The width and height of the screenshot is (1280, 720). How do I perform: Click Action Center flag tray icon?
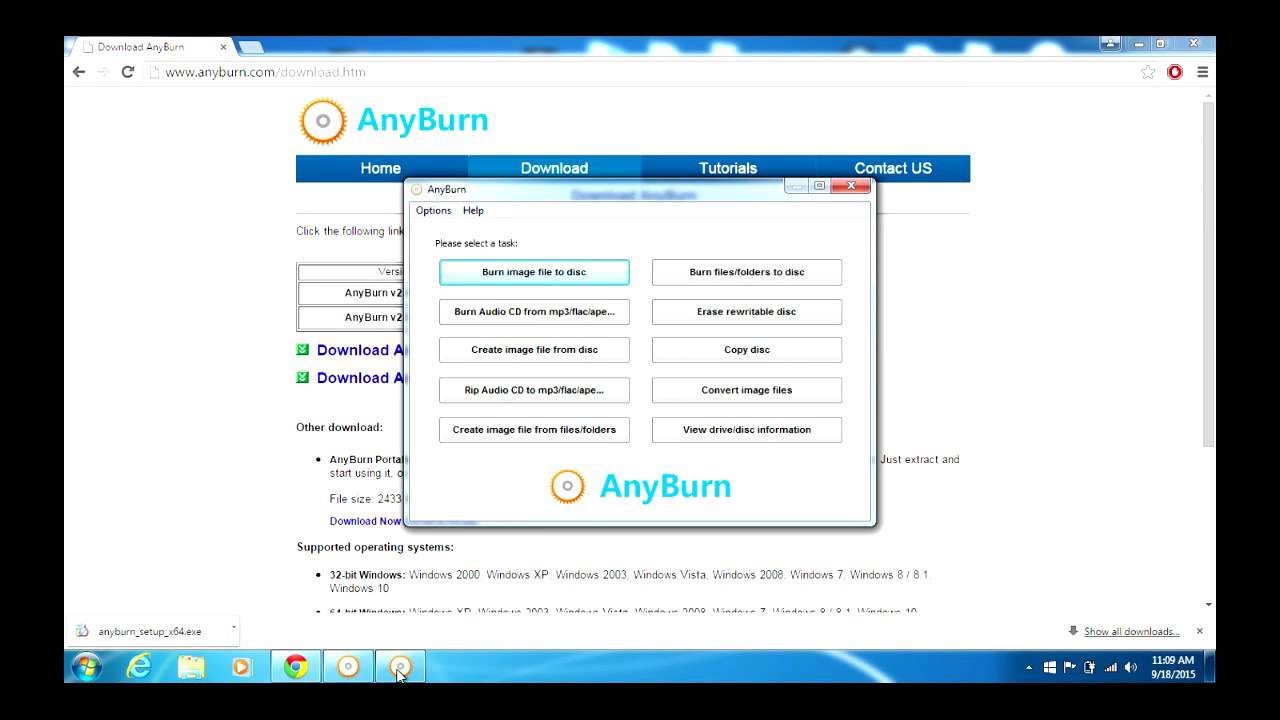point(1069,667)
